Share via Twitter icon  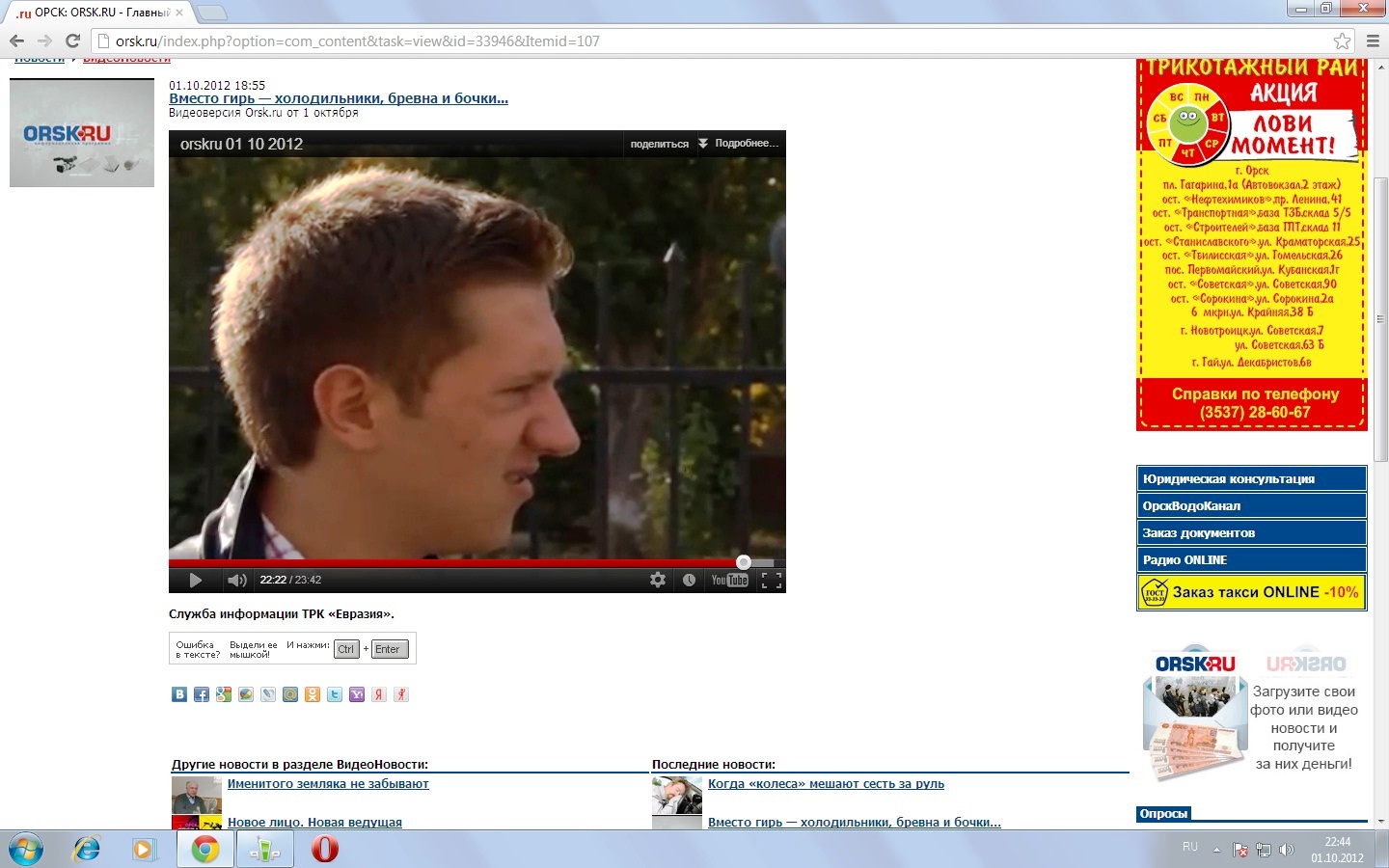pos(335,694)
